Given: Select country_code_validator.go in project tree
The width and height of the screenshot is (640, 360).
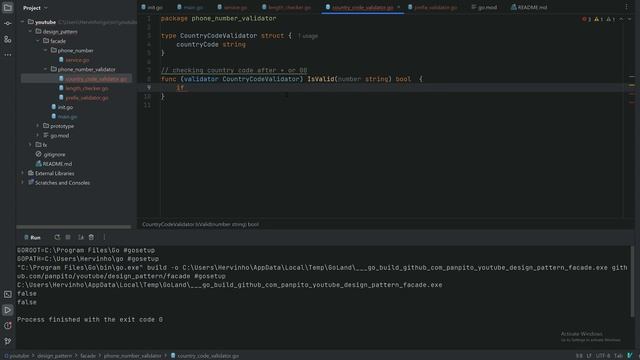Looking at the screenshot, I should pyautogui.click(x=96, y=79).
